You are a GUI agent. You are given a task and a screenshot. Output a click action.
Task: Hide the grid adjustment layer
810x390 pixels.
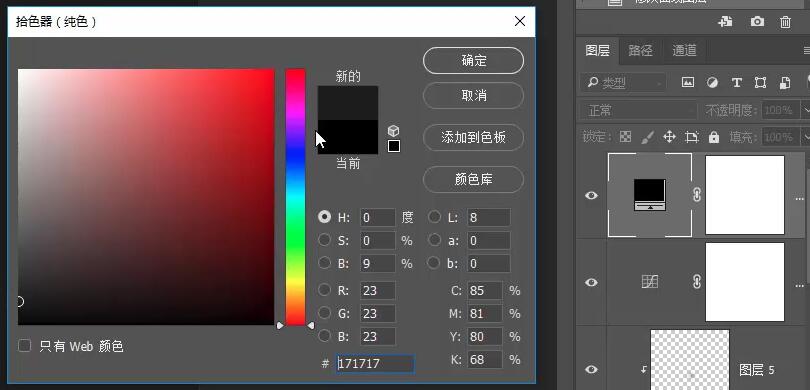(x=591, y=283)
